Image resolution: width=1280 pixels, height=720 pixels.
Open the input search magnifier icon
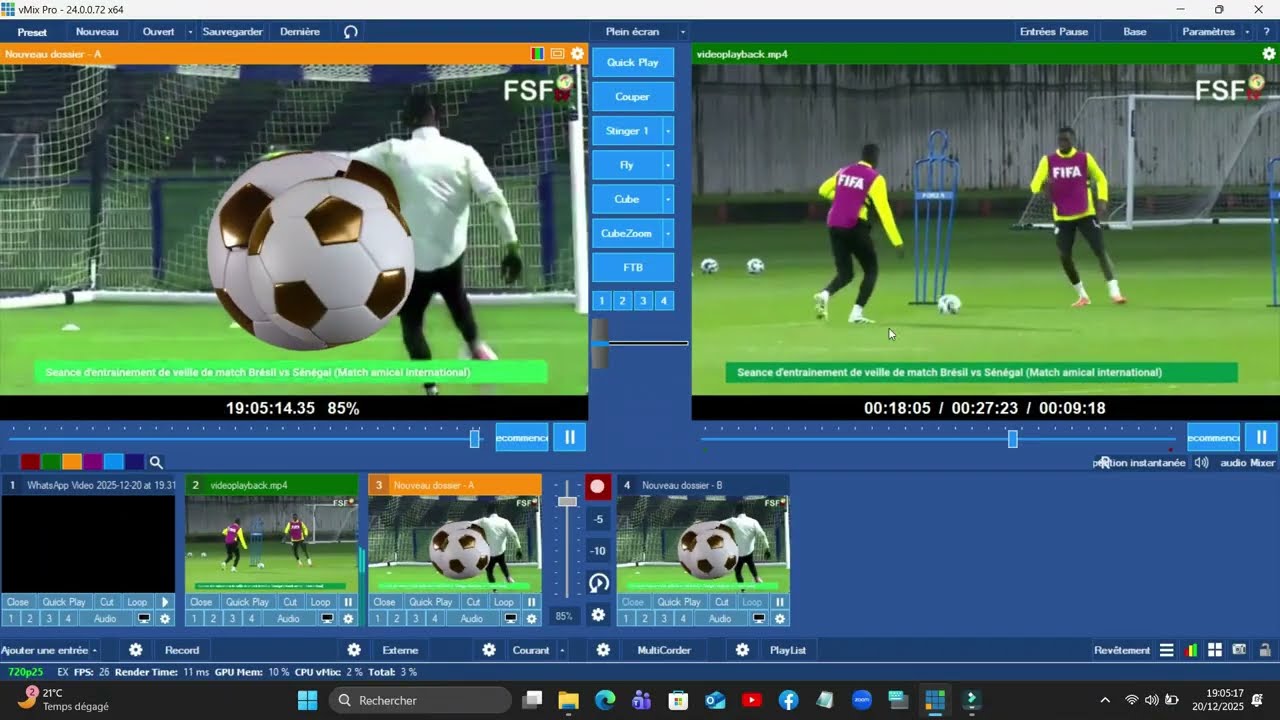point(156,462)
